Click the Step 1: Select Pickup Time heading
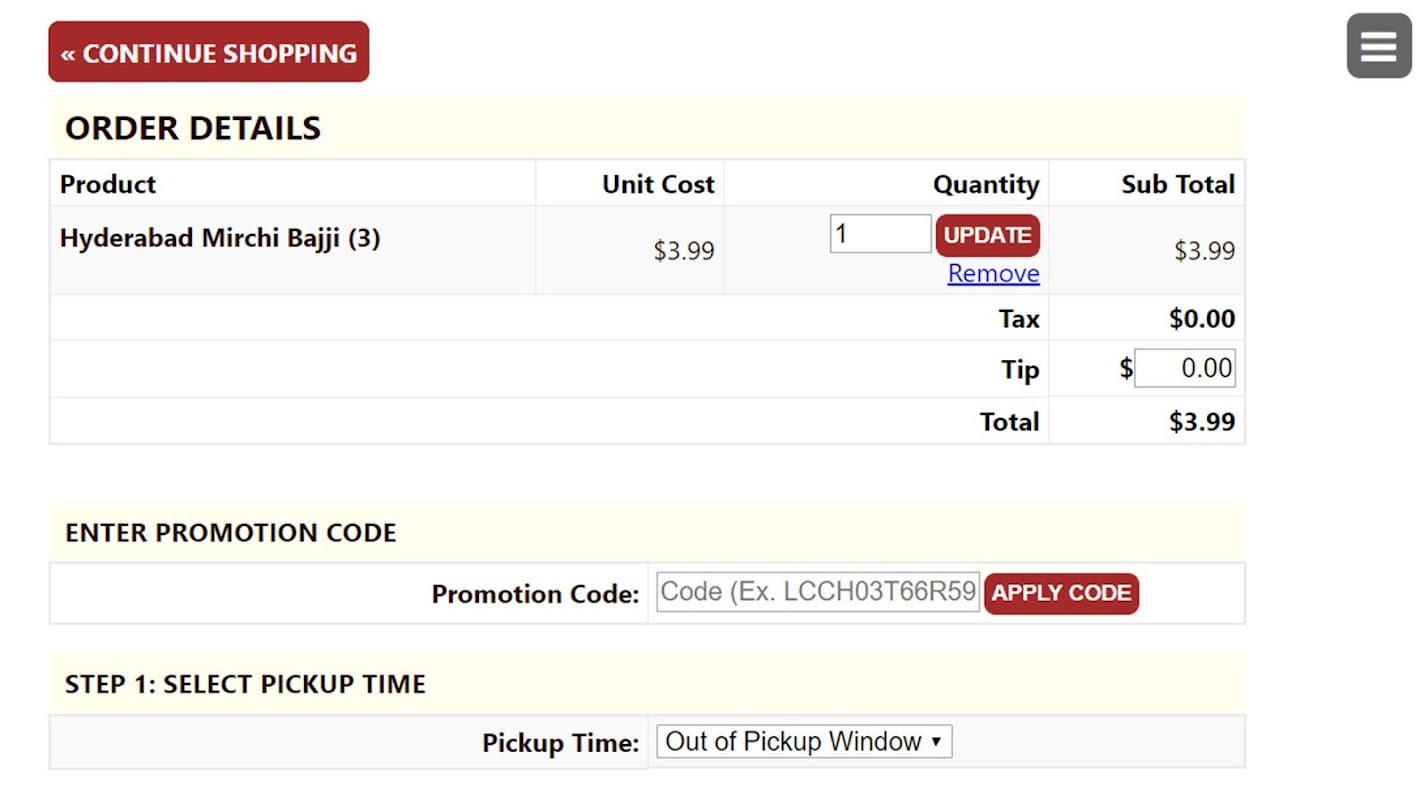Image resolution: width=1422 pixels, height=800 pixels. coord(245,684)
